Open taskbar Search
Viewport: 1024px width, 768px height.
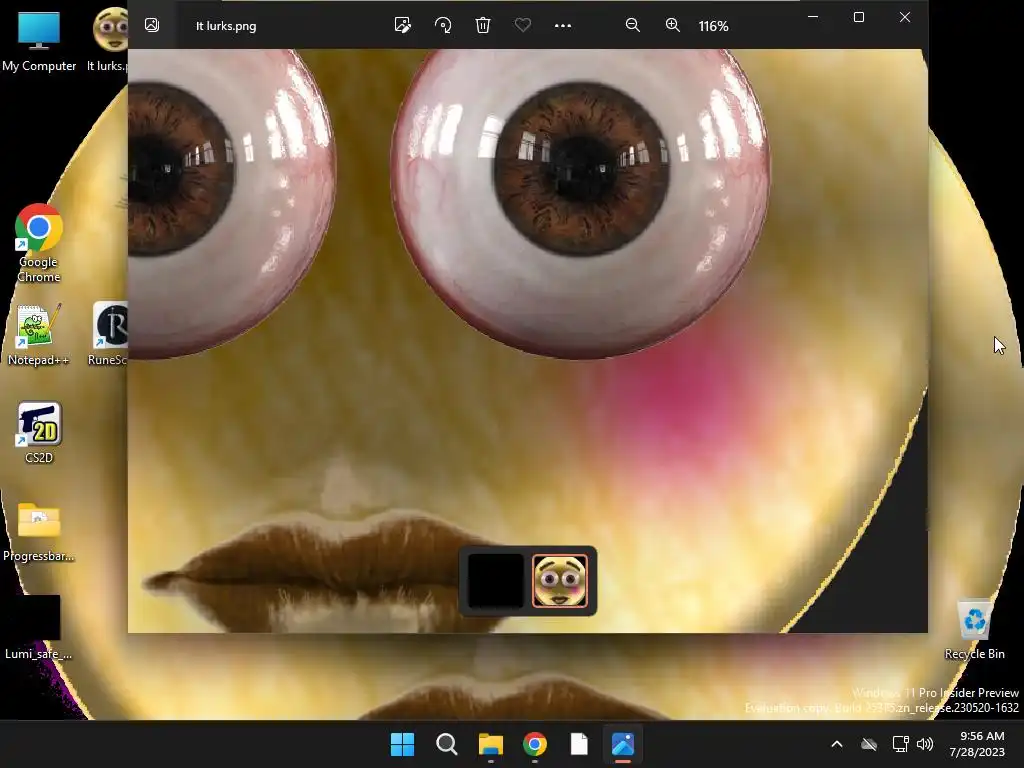tap(447, 744)
